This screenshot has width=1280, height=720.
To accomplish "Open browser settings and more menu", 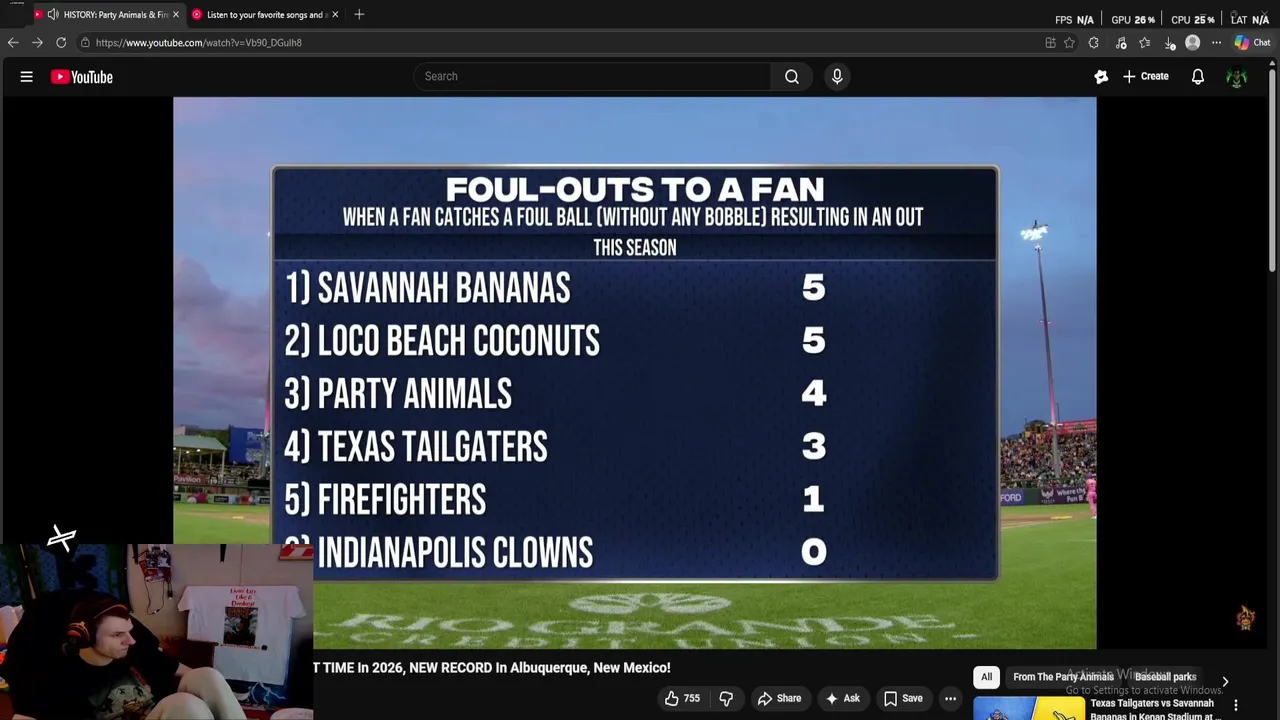I will [x=1216, y=43].
